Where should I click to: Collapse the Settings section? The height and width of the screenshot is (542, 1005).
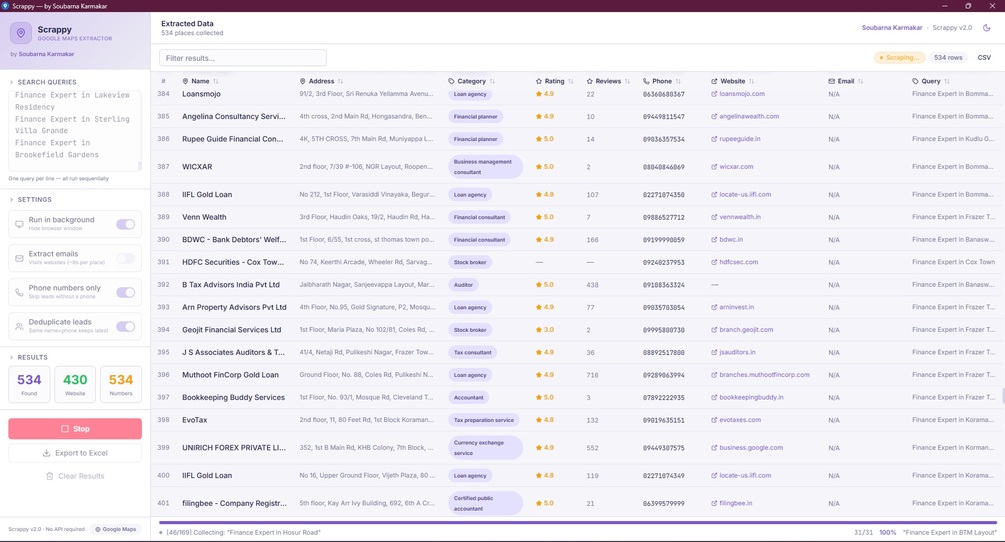[x=31, y=199]
